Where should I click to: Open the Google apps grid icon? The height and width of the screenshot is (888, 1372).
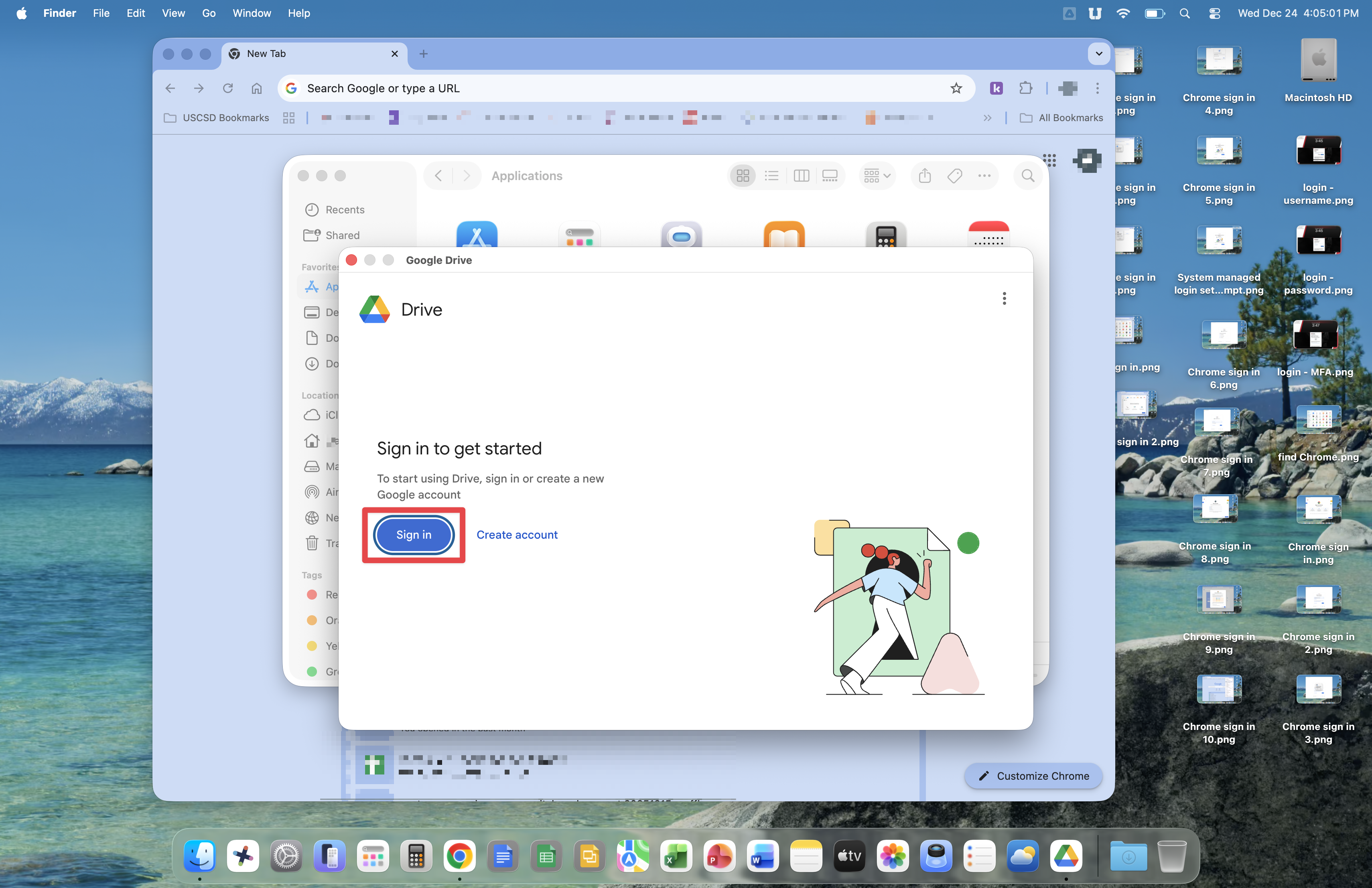pyautogui.click(x=1049, y=160)
